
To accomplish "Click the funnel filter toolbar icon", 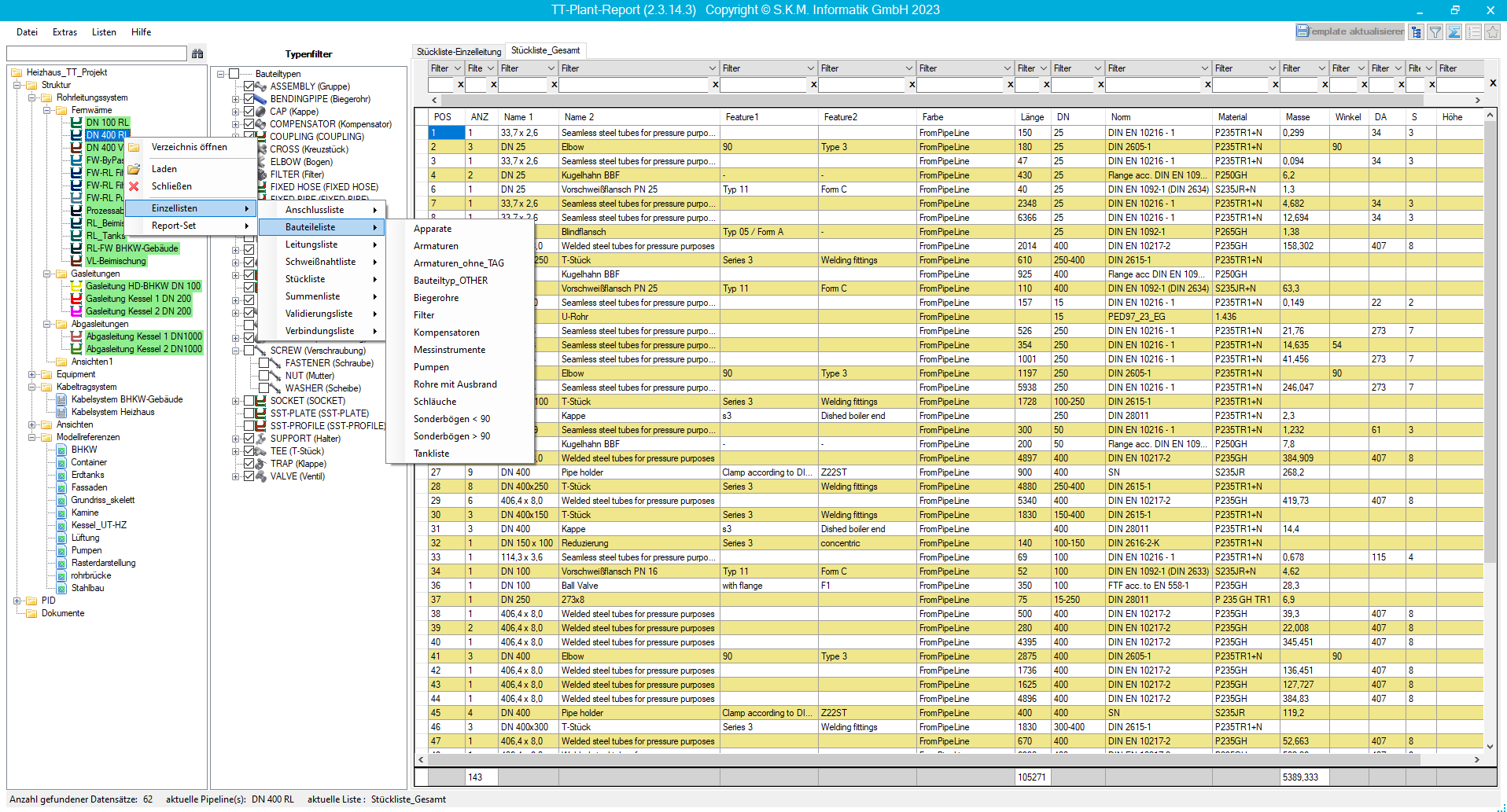I will (1435, 32).
